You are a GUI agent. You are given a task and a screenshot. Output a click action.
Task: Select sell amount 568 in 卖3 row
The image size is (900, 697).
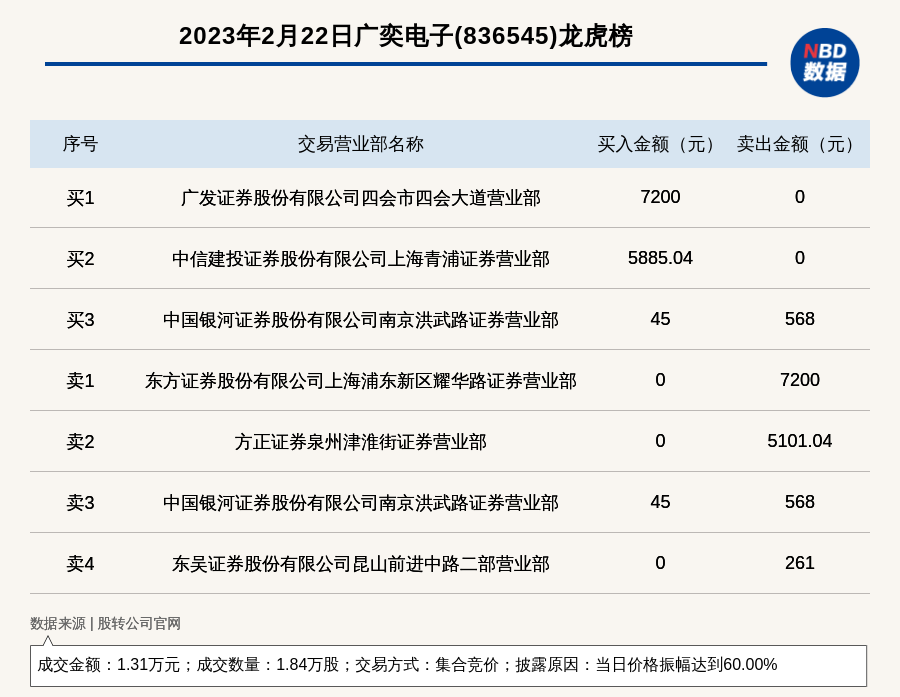pos(800,501)
